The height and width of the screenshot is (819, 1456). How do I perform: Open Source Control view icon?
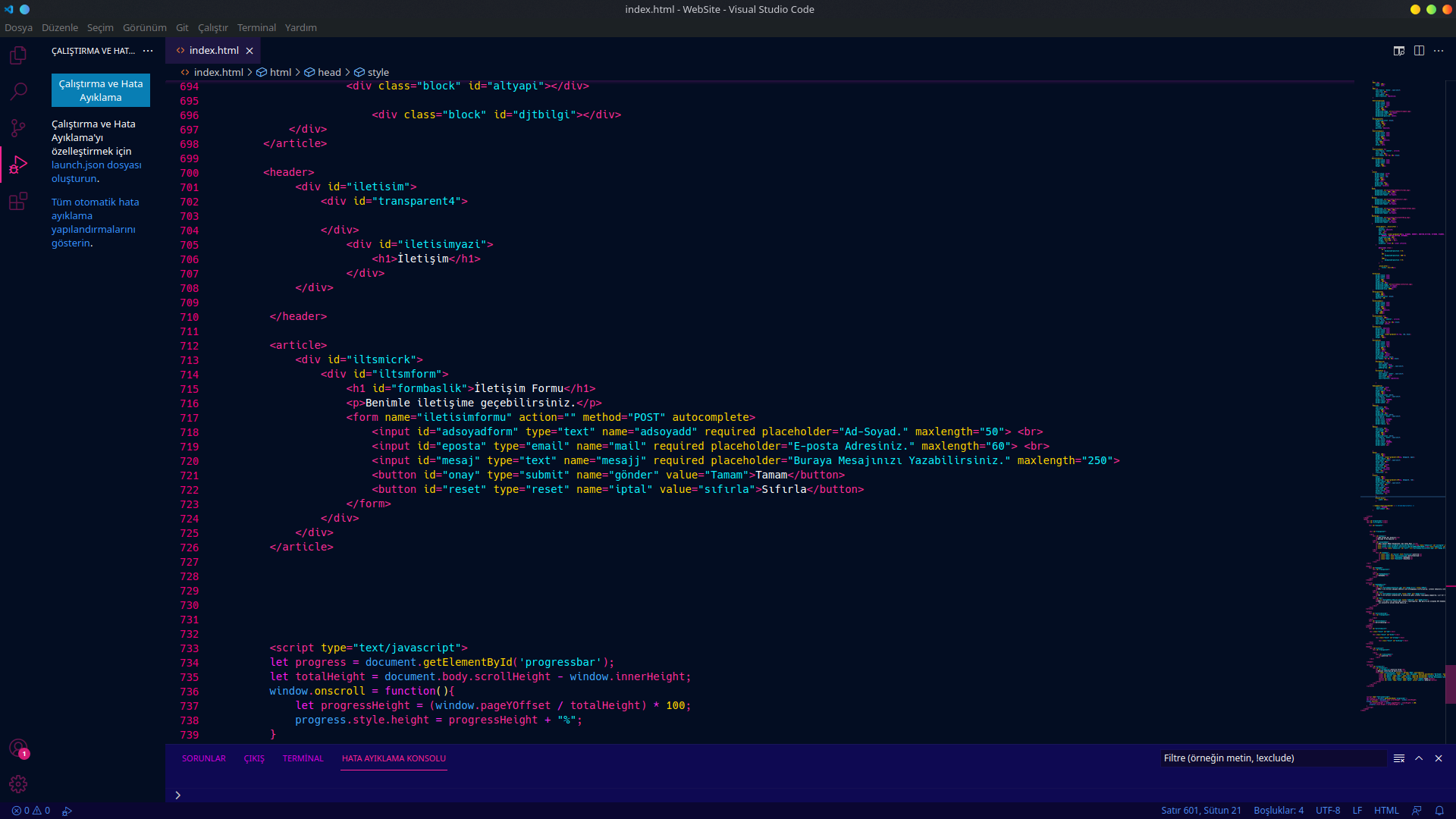coord(18,128)
